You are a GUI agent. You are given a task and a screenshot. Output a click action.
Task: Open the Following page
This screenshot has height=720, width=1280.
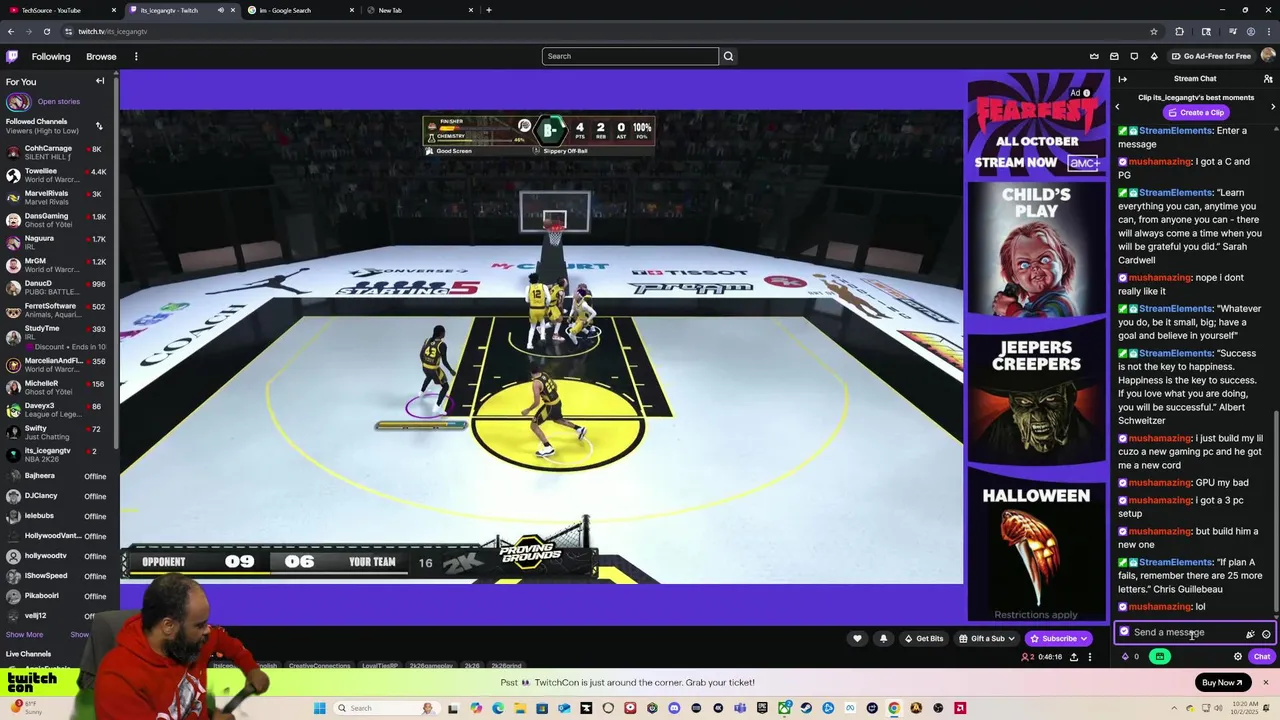coord(51,56)
